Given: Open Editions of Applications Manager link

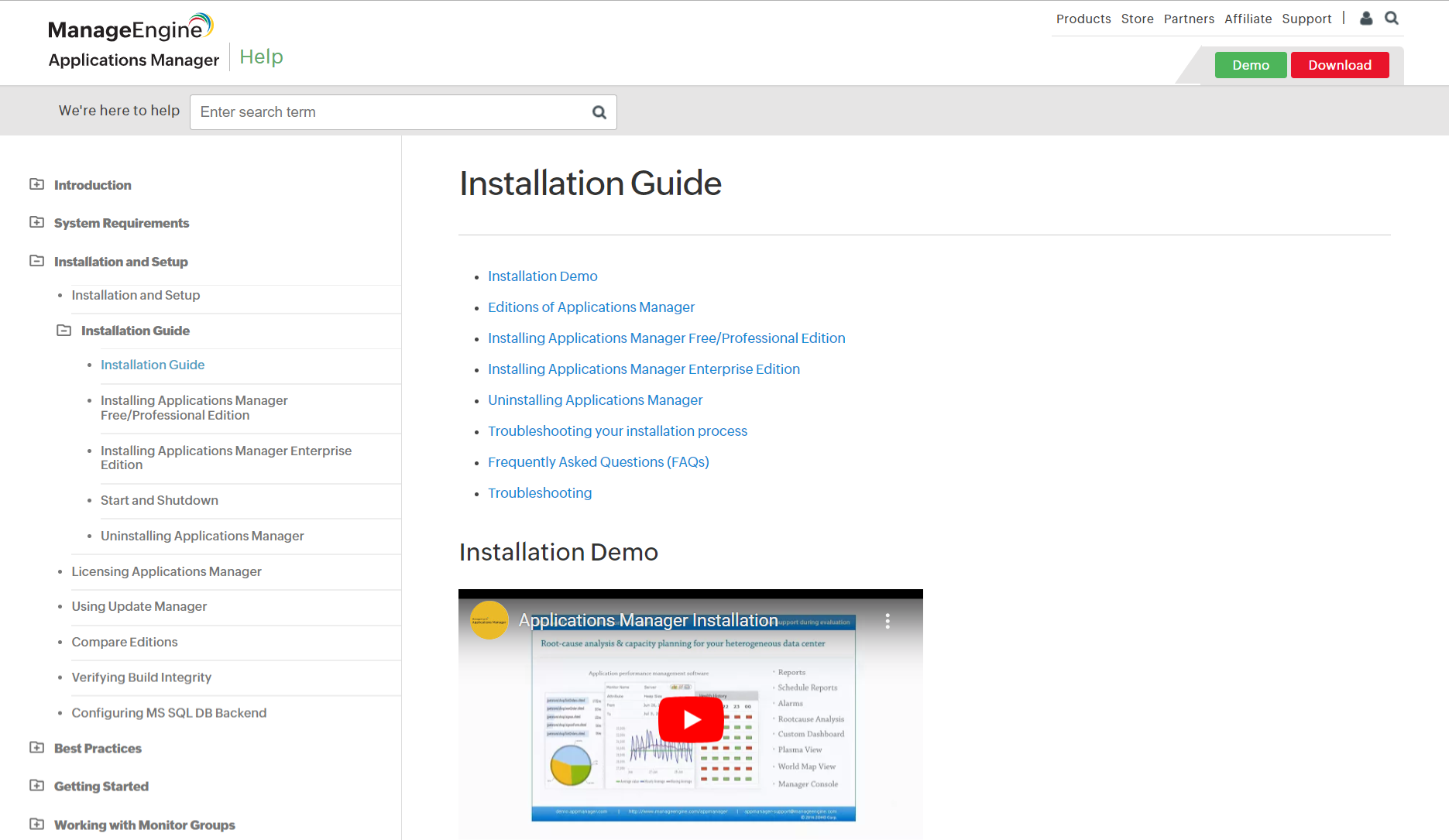Looking at the screenshot, I should 591,307.
